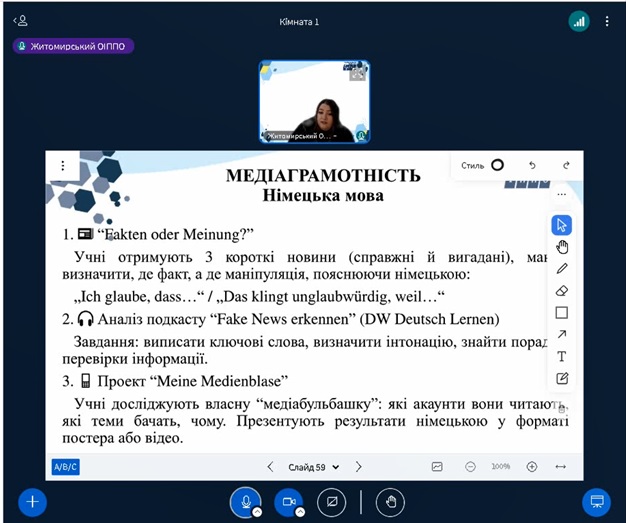This screenshot has width=626, height=523.
Task: Undo last whiteboard action
Action: point(532,165)
